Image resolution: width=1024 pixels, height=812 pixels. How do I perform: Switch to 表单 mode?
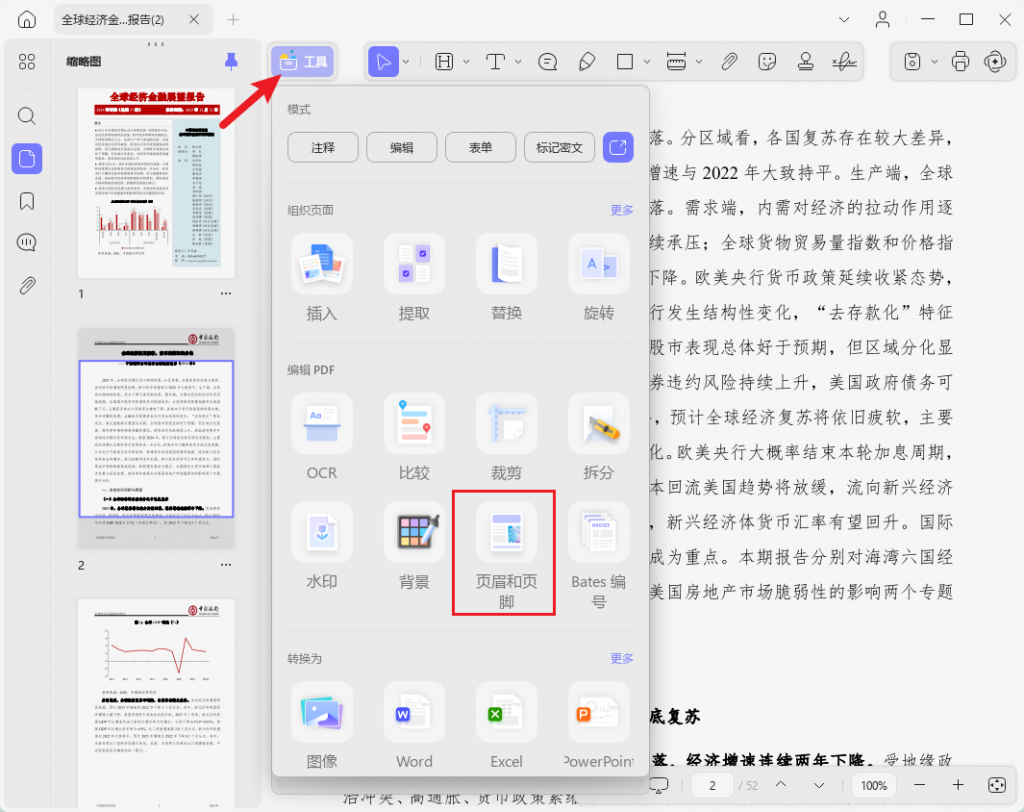point(481,147)
